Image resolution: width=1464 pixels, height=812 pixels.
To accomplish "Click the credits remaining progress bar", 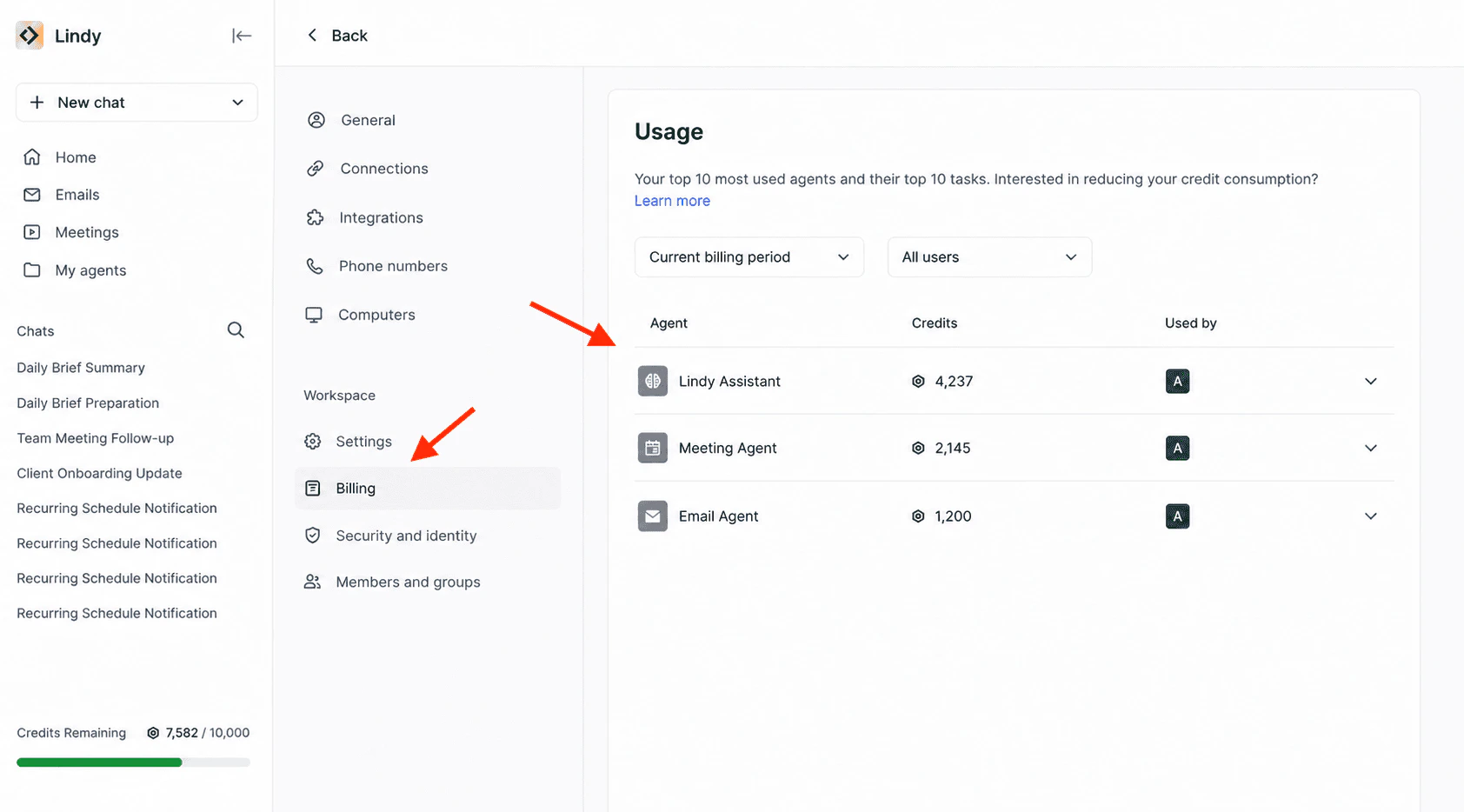I will tap(133, 762).
